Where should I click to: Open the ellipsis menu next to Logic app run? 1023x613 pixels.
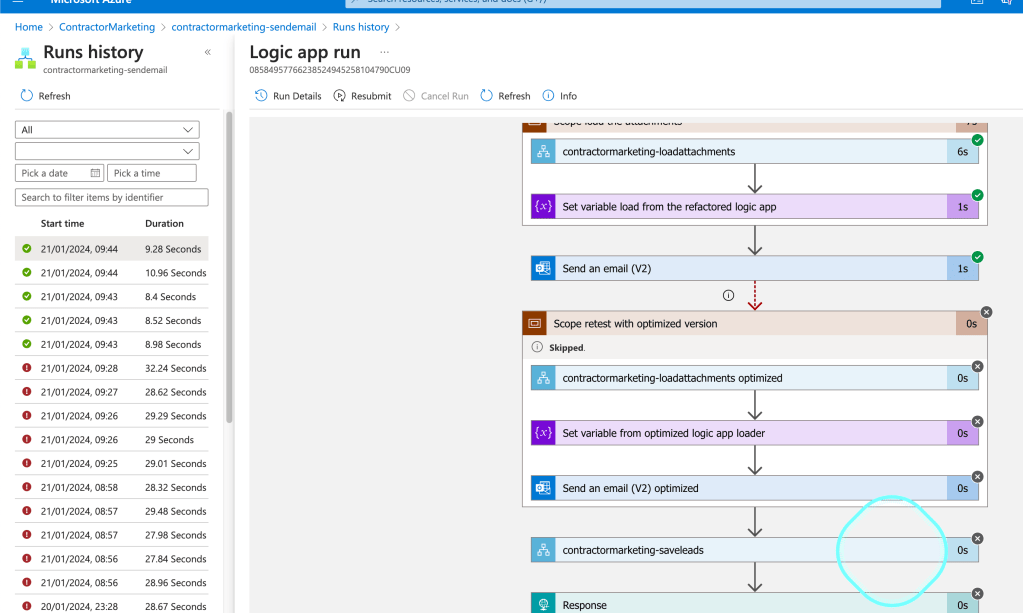click(x=384, y=52)
